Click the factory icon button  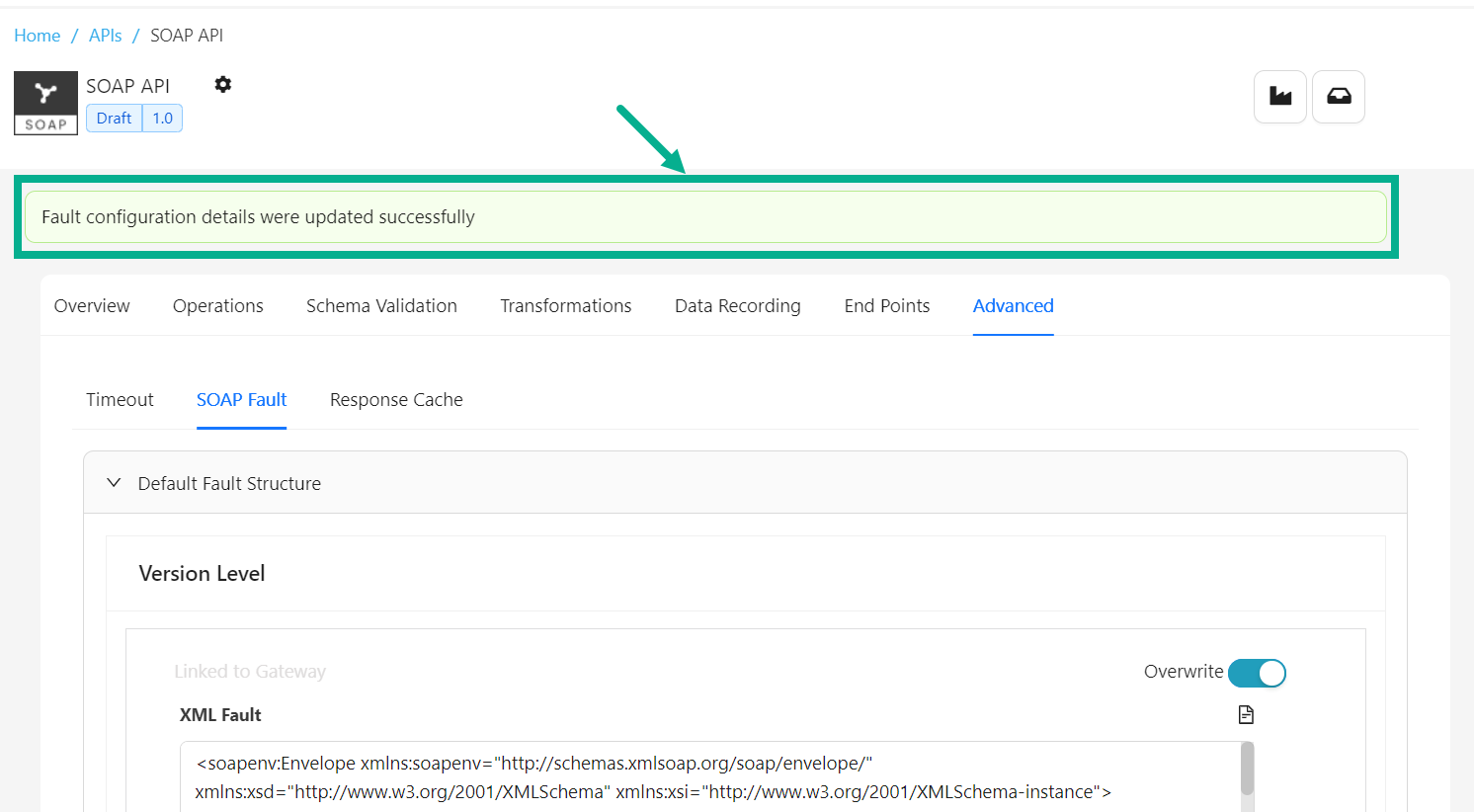tap(1280, 97)
